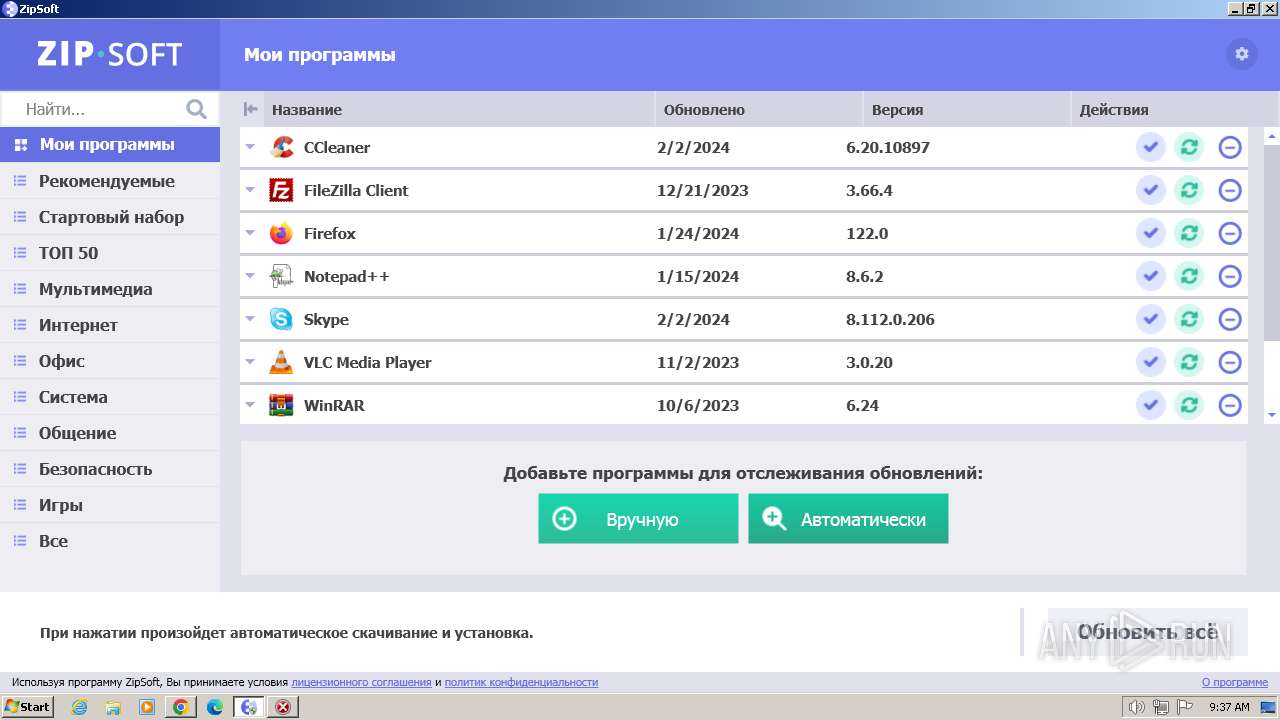The width and height of the screenshot is (1280, 720).
Task: Click the search magnifier icon
Action: [x=196, y=109]
